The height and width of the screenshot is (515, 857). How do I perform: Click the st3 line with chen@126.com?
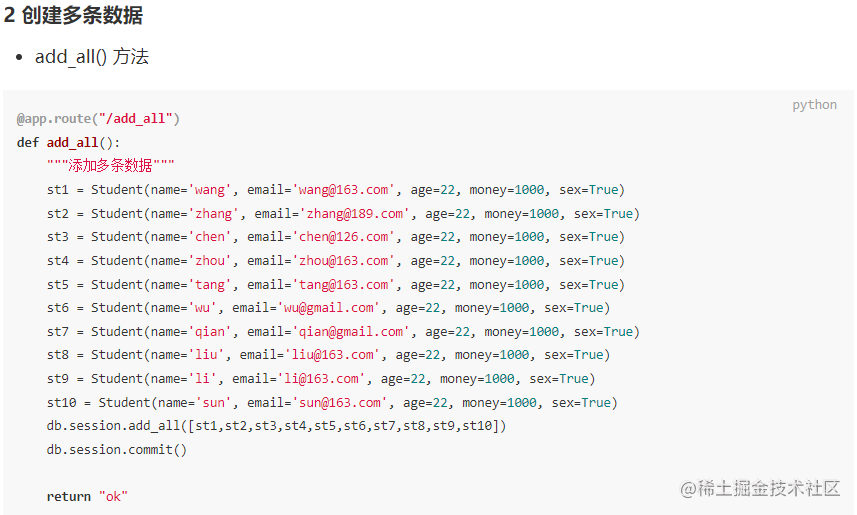click(335, 237)
